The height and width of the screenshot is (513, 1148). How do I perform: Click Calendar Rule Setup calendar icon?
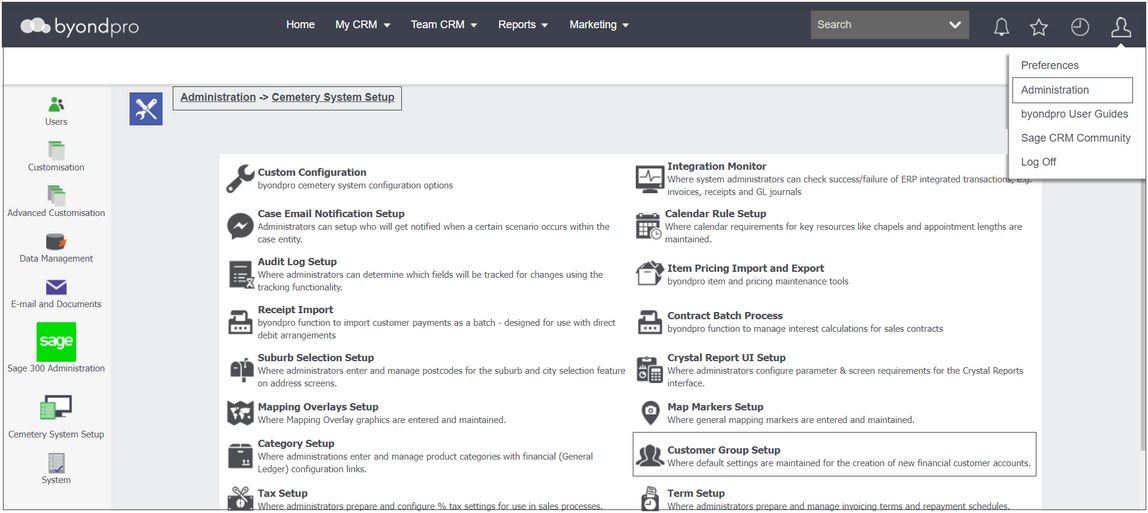(x=649, y=226)
